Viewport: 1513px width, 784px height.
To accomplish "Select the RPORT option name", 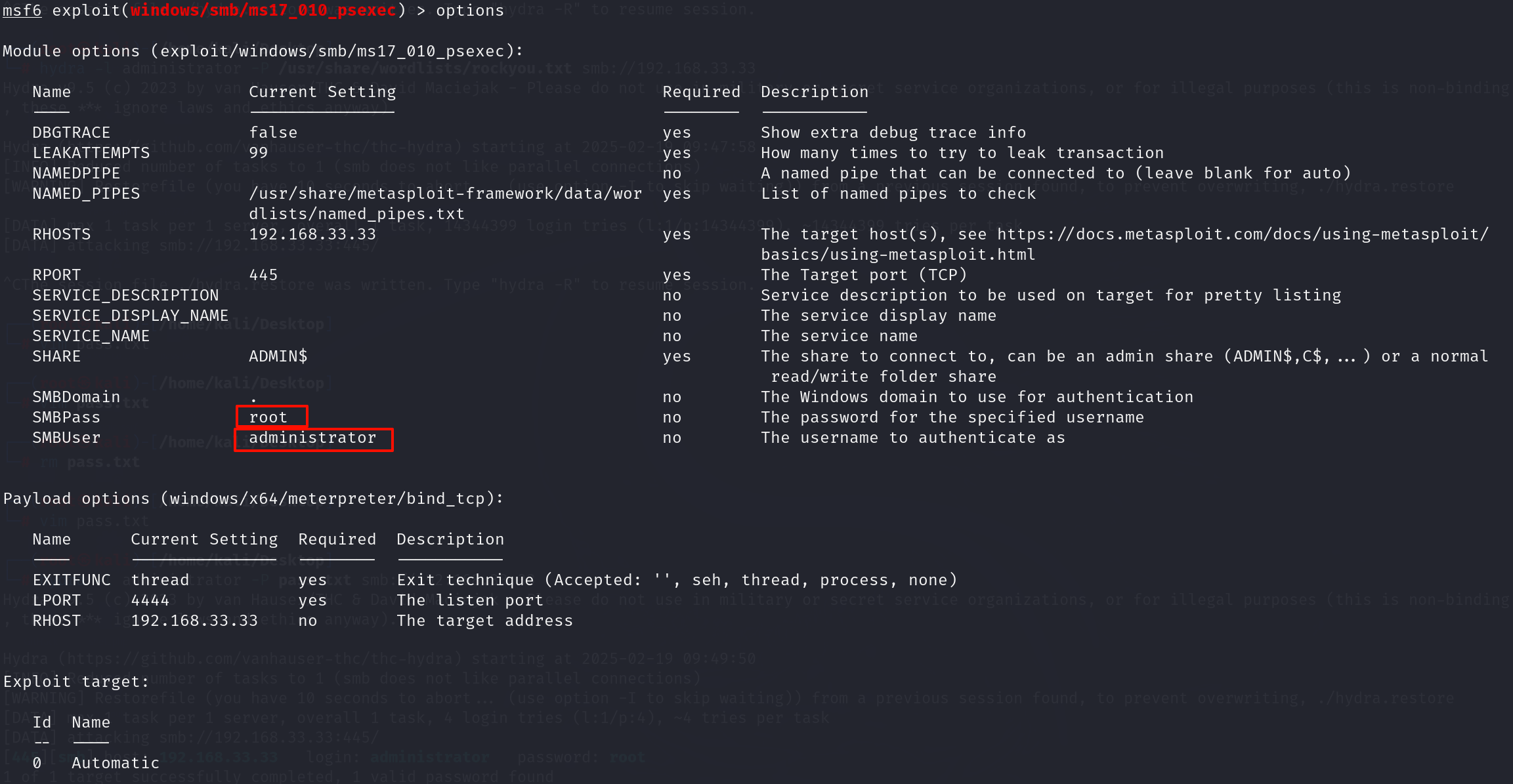I will click(x=56, y=275).
